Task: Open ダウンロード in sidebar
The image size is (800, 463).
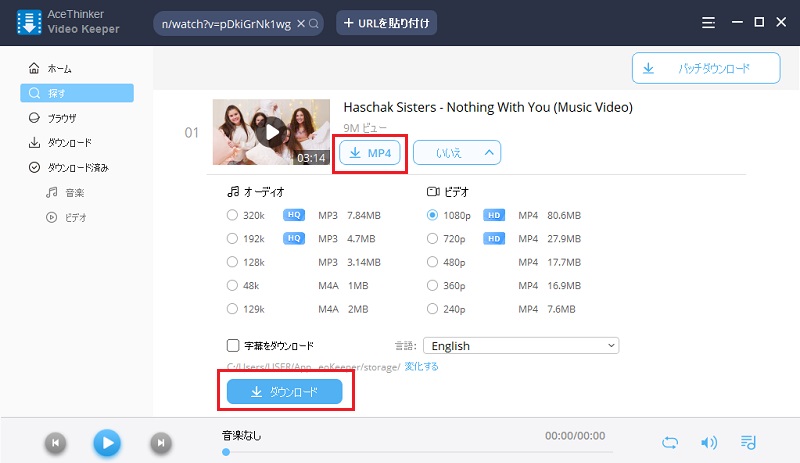Action: (77, 142)
